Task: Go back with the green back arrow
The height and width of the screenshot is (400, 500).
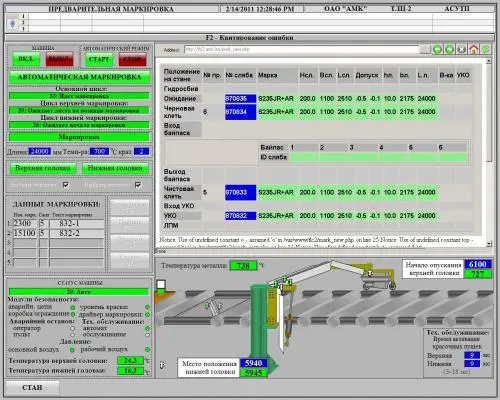Action: pyautogui.click(x=437, y=50)
